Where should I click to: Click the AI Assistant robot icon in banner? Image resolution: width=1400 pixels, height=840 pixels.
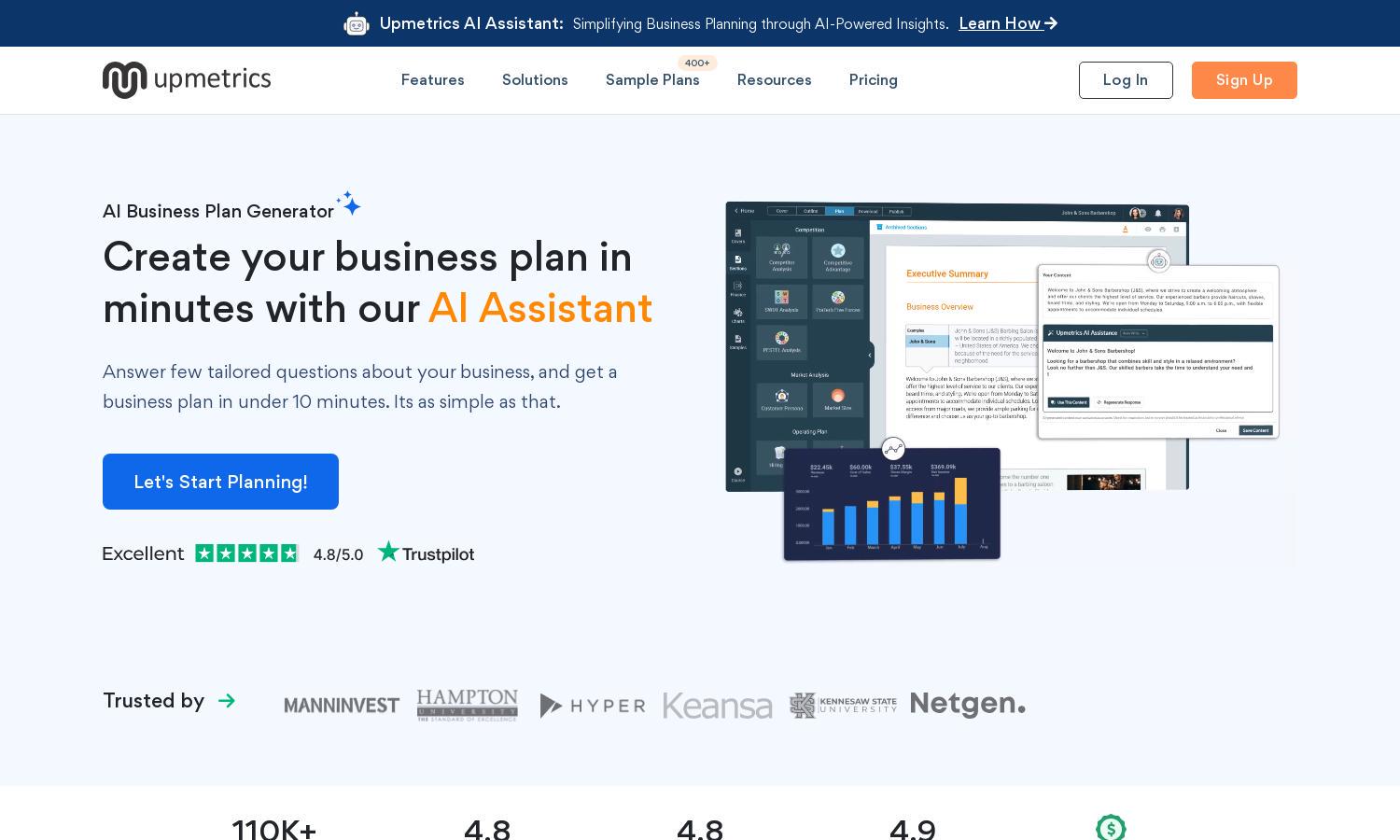pyautogui.click(x=357, y=23)
